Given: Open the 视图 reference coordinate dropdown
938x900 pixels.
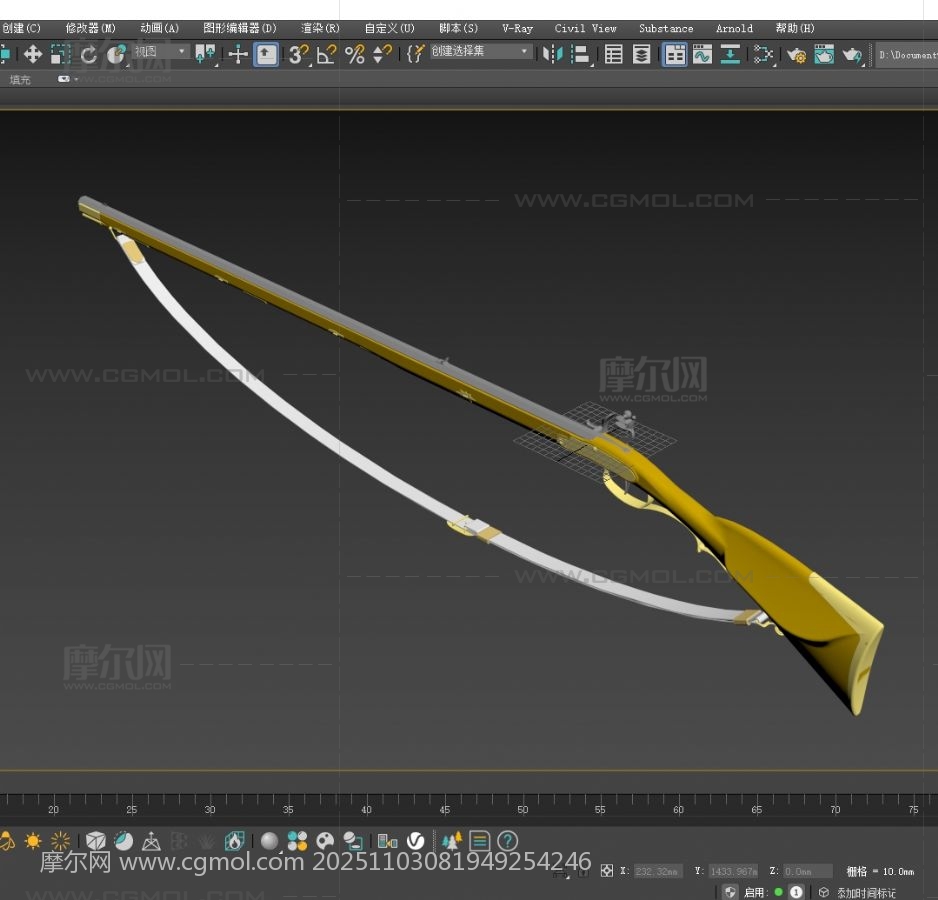Looking at the screenshot, I should (x=160, y=51).
